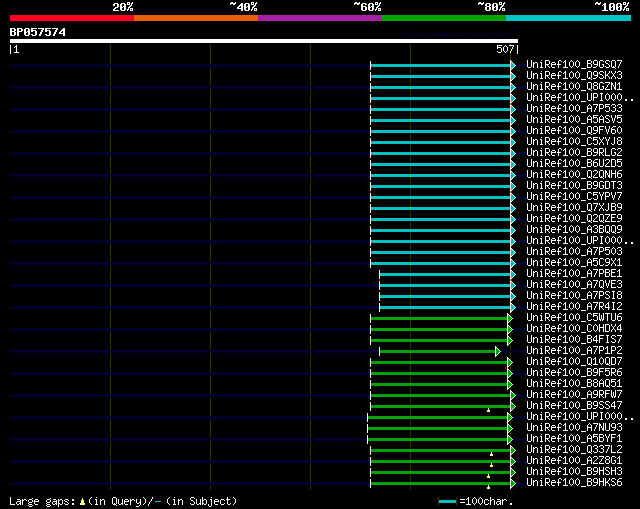Select the UniRef100_A2Z8G1 label
The height and width of the screenshot is (509, 640).
coord(574,461)
